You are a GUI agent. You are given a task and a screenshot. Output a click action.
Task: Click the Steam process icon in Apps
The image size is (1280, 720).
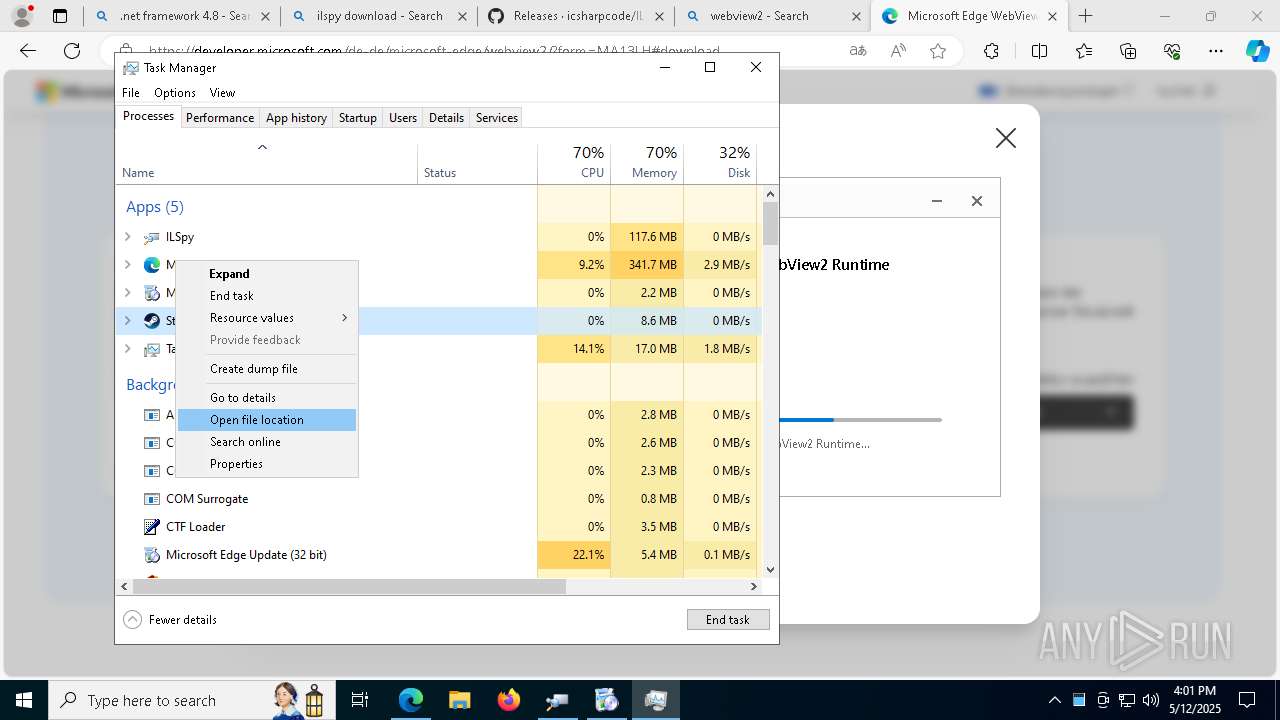[152, 321]
